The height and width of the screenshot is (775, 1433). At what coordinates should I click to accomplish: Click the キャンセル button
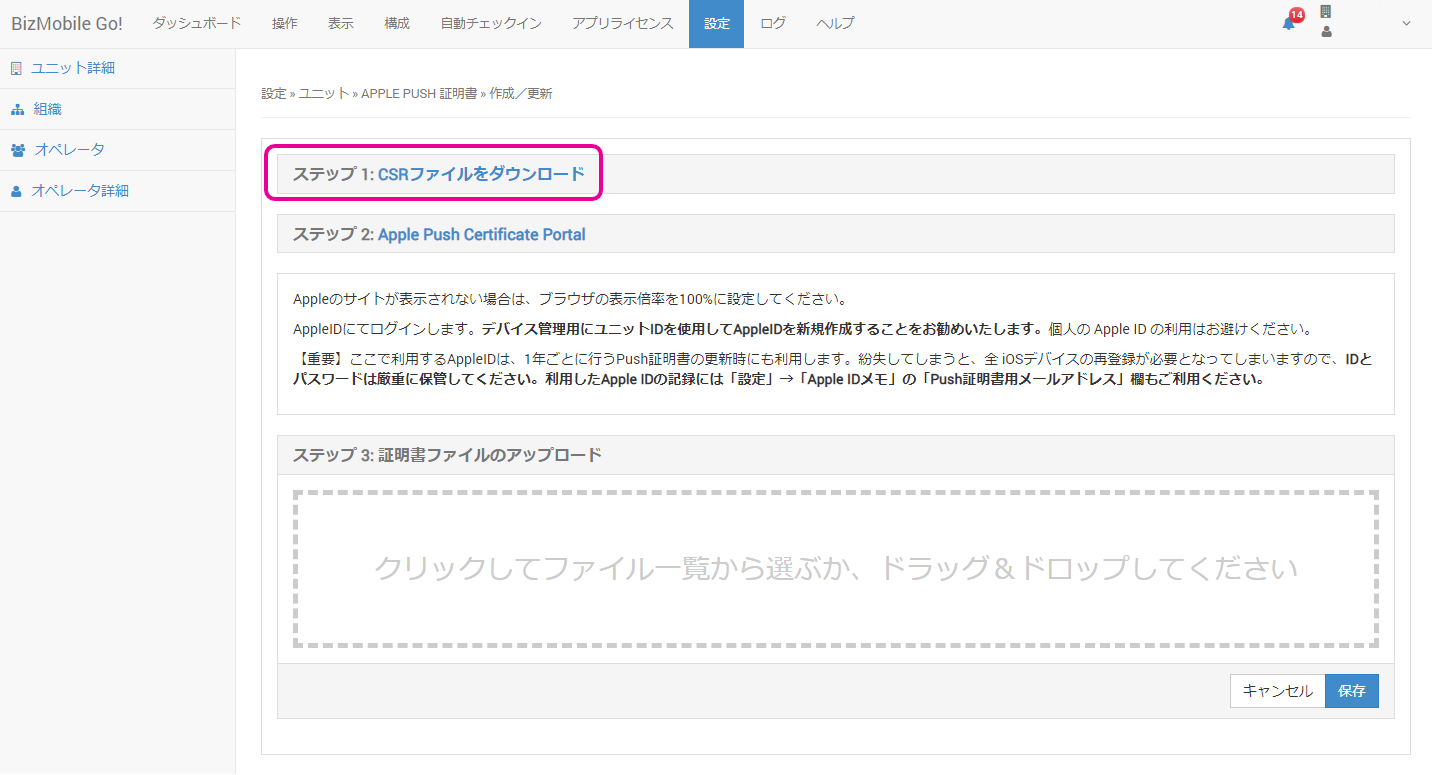click(1277, 691)
